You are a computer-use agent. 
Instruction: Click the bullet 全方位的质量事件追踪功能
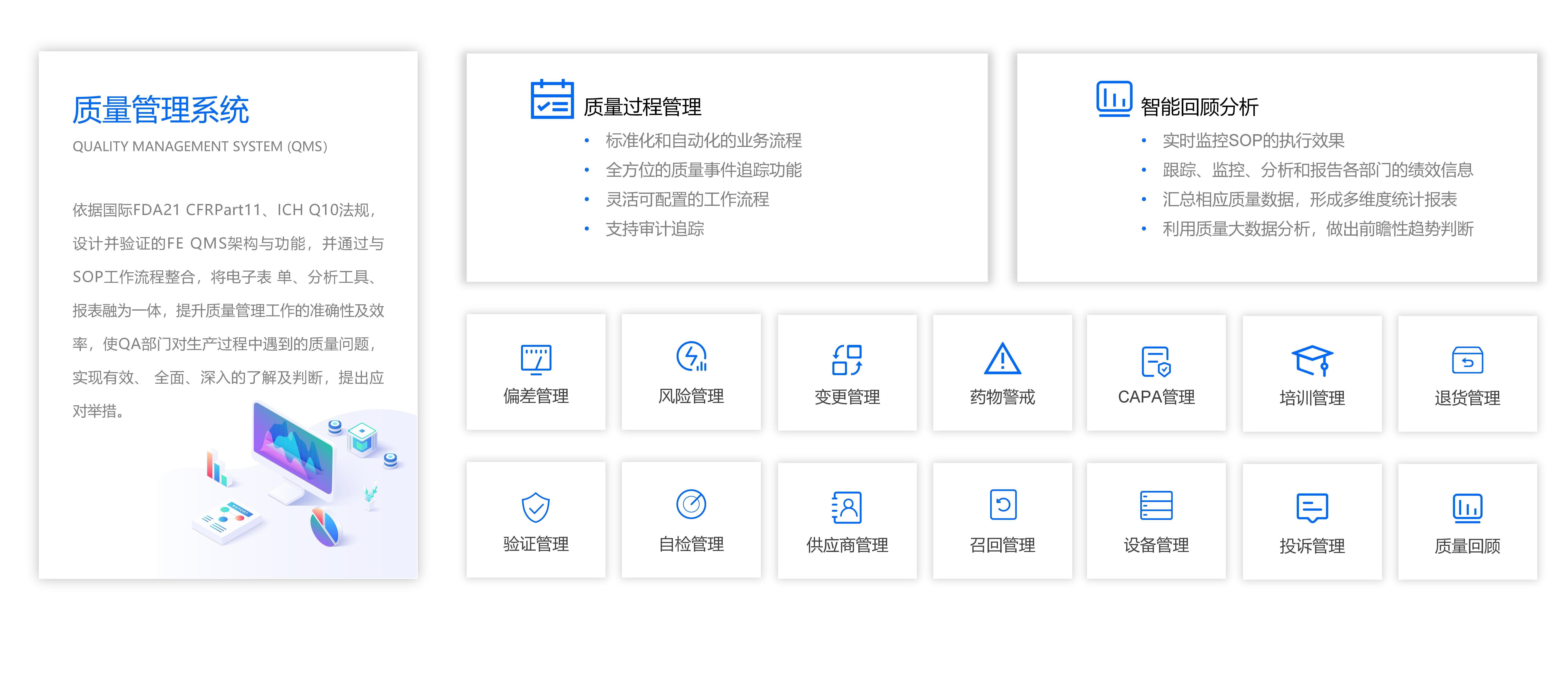704,170
